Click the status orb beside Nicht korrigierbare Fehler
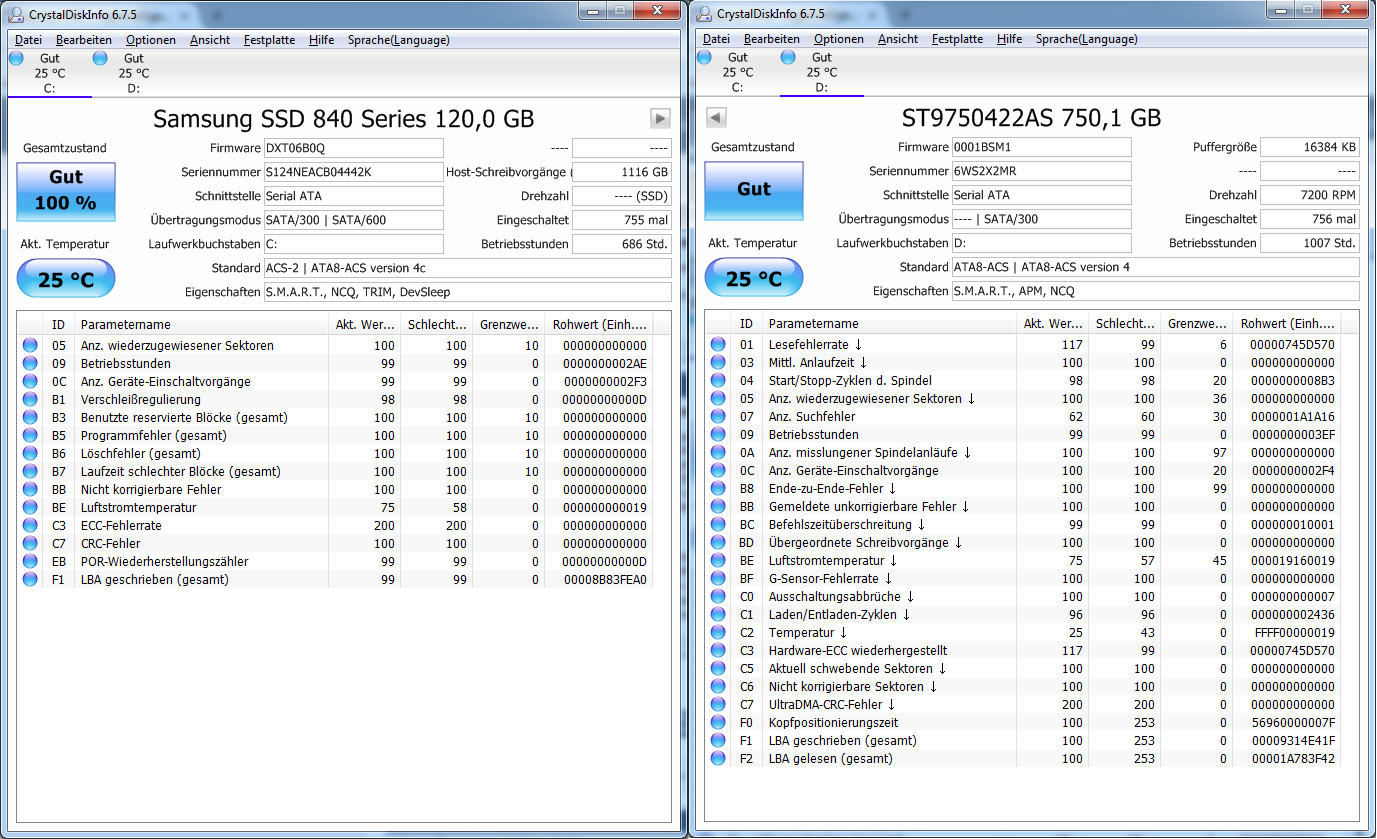The height and width of the screenshot is (839, 1377). 30,490
